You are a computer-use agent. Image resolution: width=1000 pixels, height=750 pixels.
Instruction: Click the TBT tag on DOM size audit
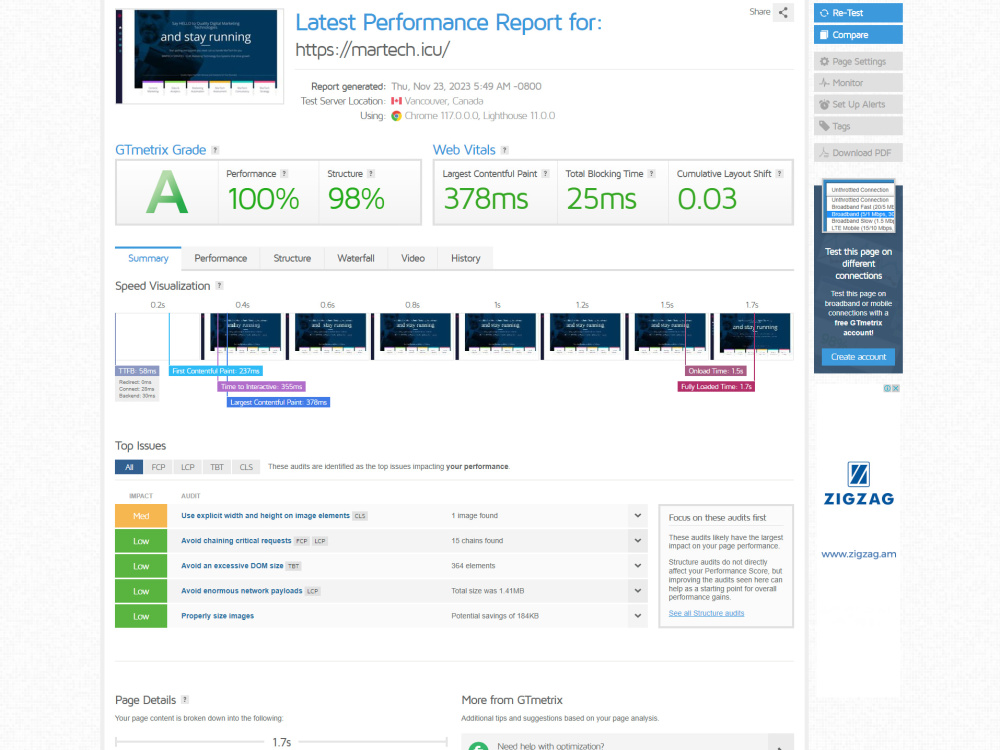(x=293, y=566)
